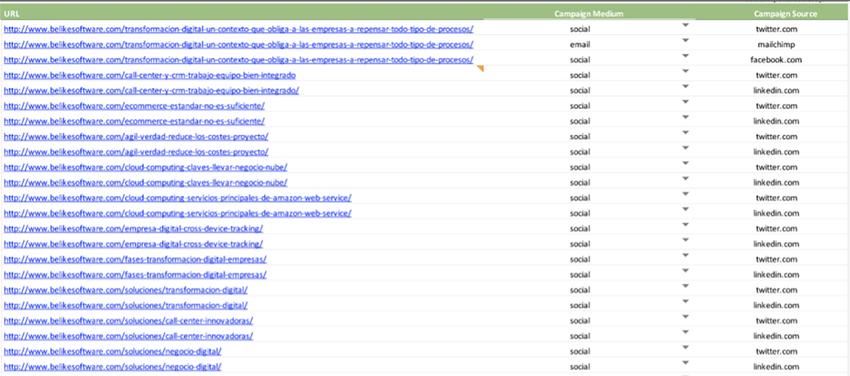Viewport: 850px width, 376px height.
Task: Open medium dropdown for call-center-innovadoras linkedin.com row
Action: click(685, 332)
